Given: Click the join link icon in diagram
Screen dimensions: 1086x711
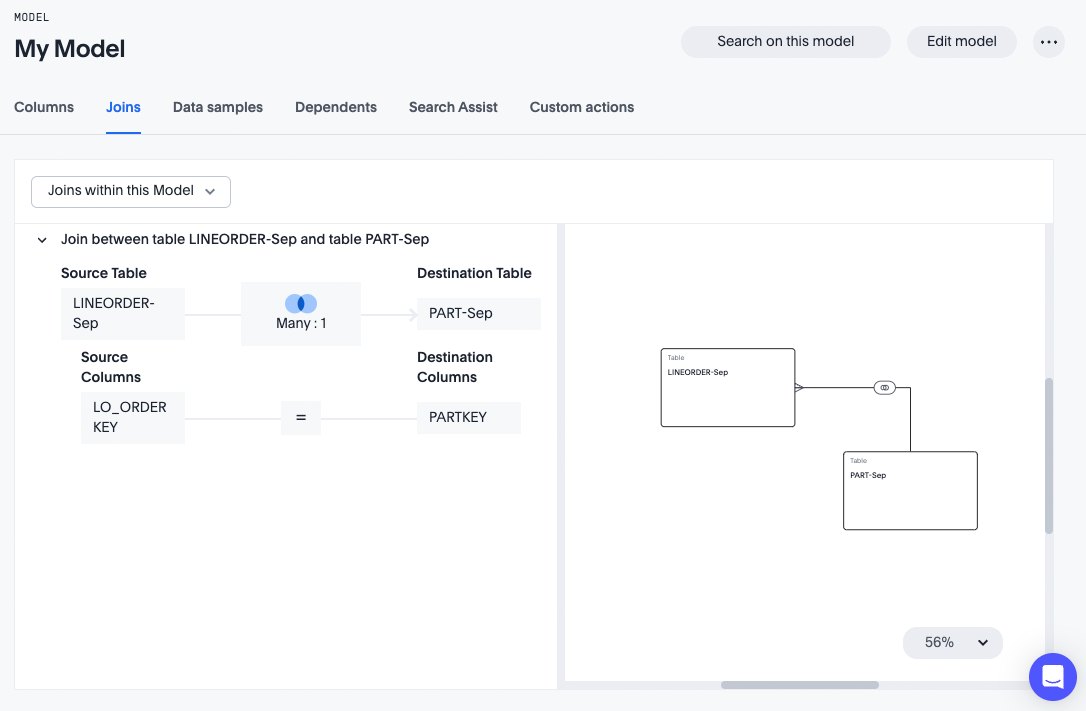Looking at the screenshot, I should (x=884, y=387).
